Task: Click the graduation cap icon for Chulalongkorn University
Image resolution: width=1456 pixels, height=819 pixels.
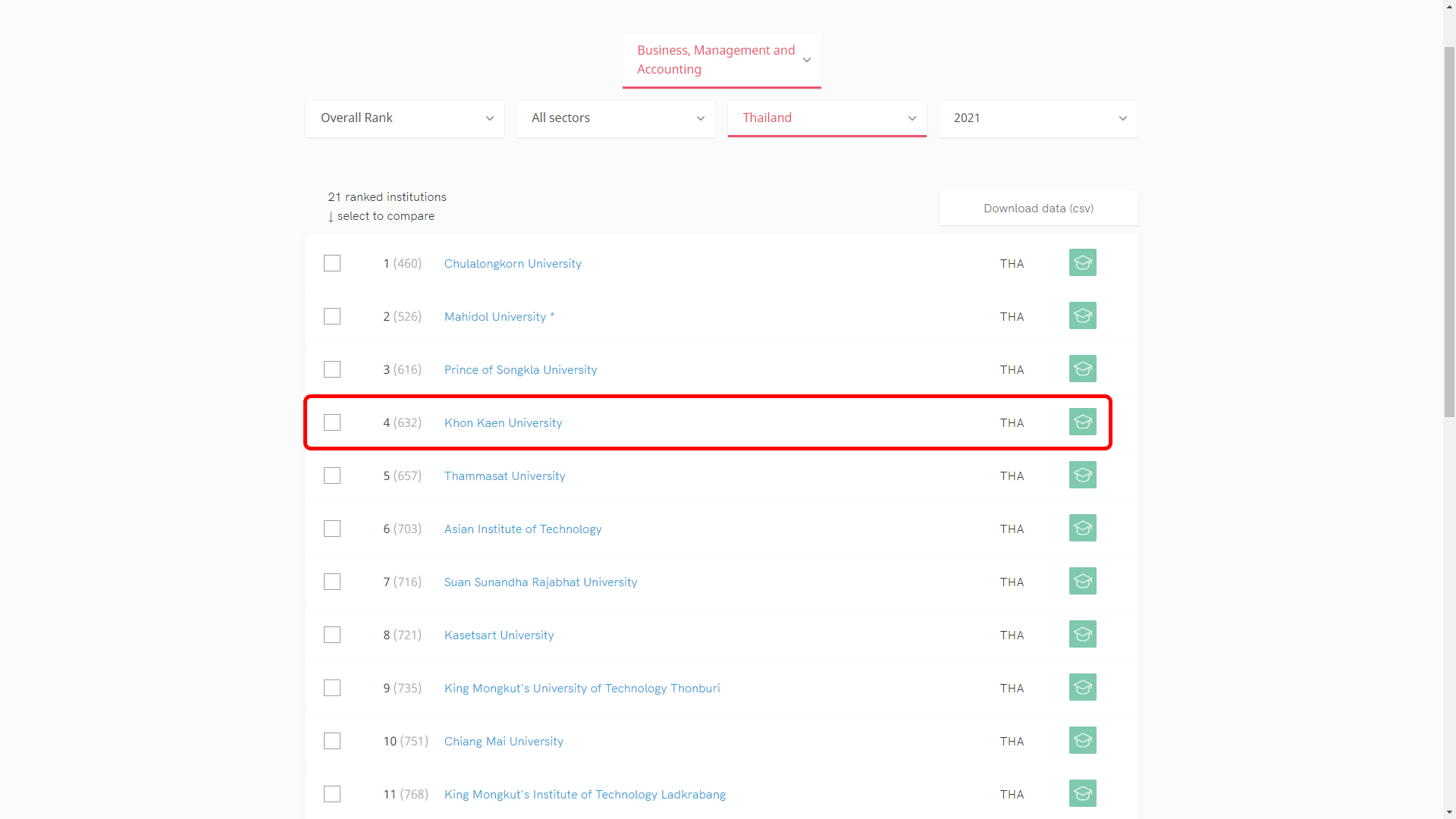Action: tap(1082, 262)
